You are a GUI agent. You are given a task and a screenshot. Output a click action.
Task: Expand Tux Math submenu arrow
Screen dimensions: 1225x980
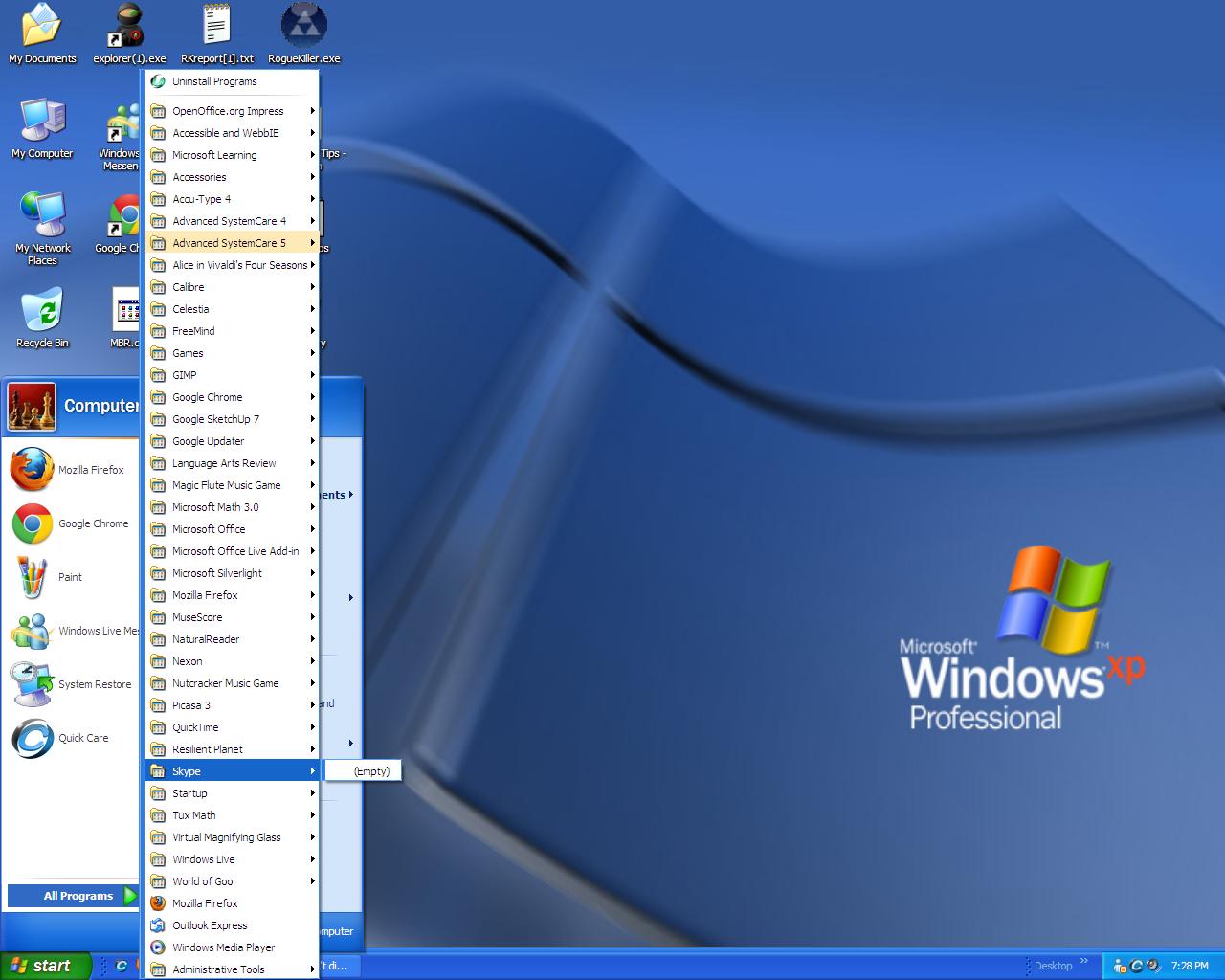(312, 815)
